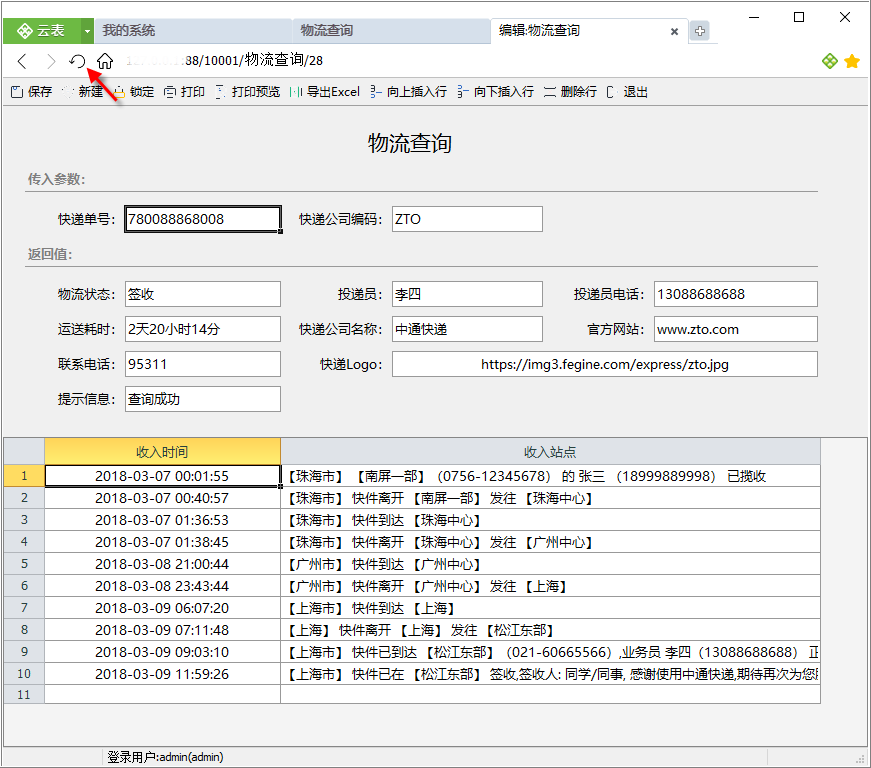871x768 pixels.
Task: Click cell 2018-03-09 09:03:10
Action: pos(162,652)
